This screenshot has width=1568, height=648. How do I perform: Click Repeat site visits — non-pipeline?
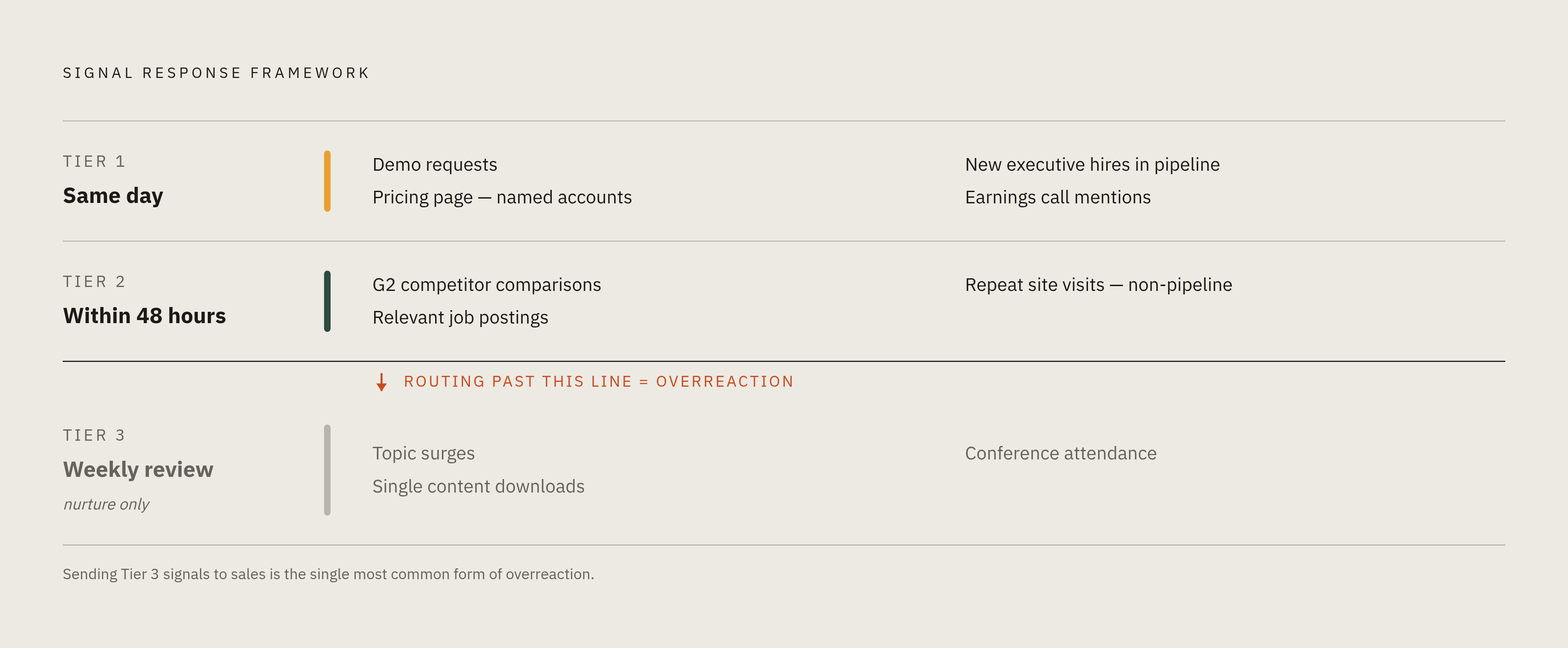click(x=1098, y=285)
